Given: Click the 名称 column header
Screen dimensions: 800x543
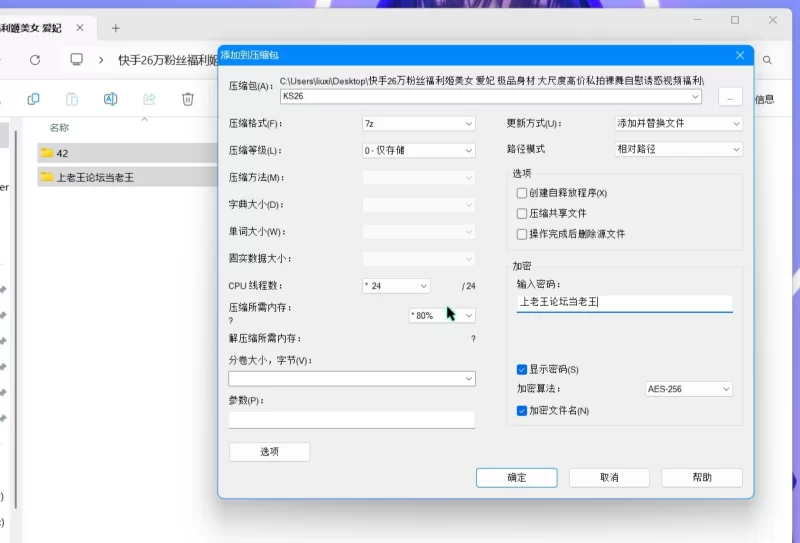Looking at the screenshot, I should (x=60, y=128).
